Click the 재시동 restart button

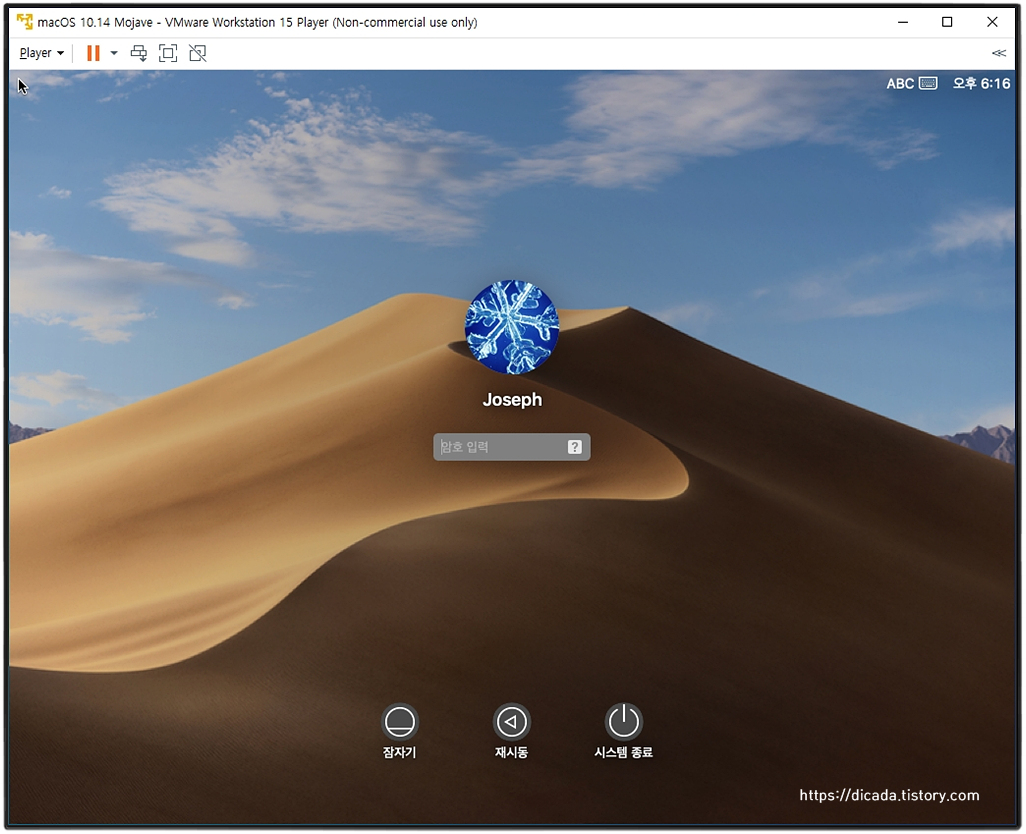pos(512,722)
